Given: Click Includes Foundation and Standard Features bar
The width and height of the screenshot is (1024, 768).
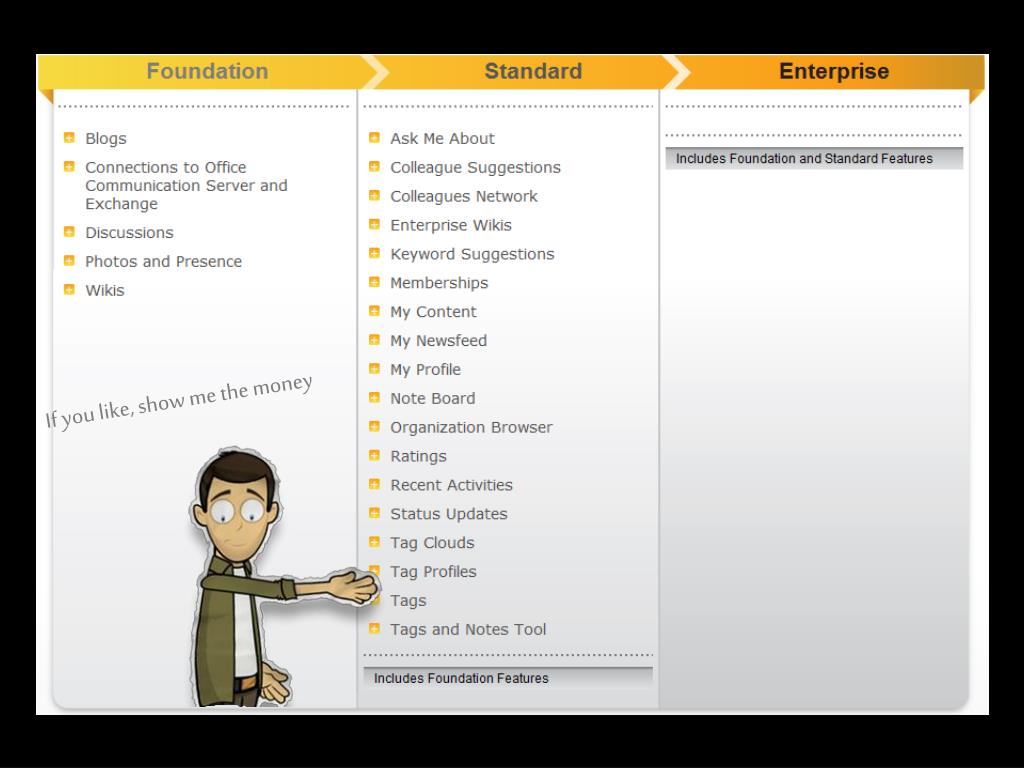Looking at the screenshot, I should [x=814, y=158].
